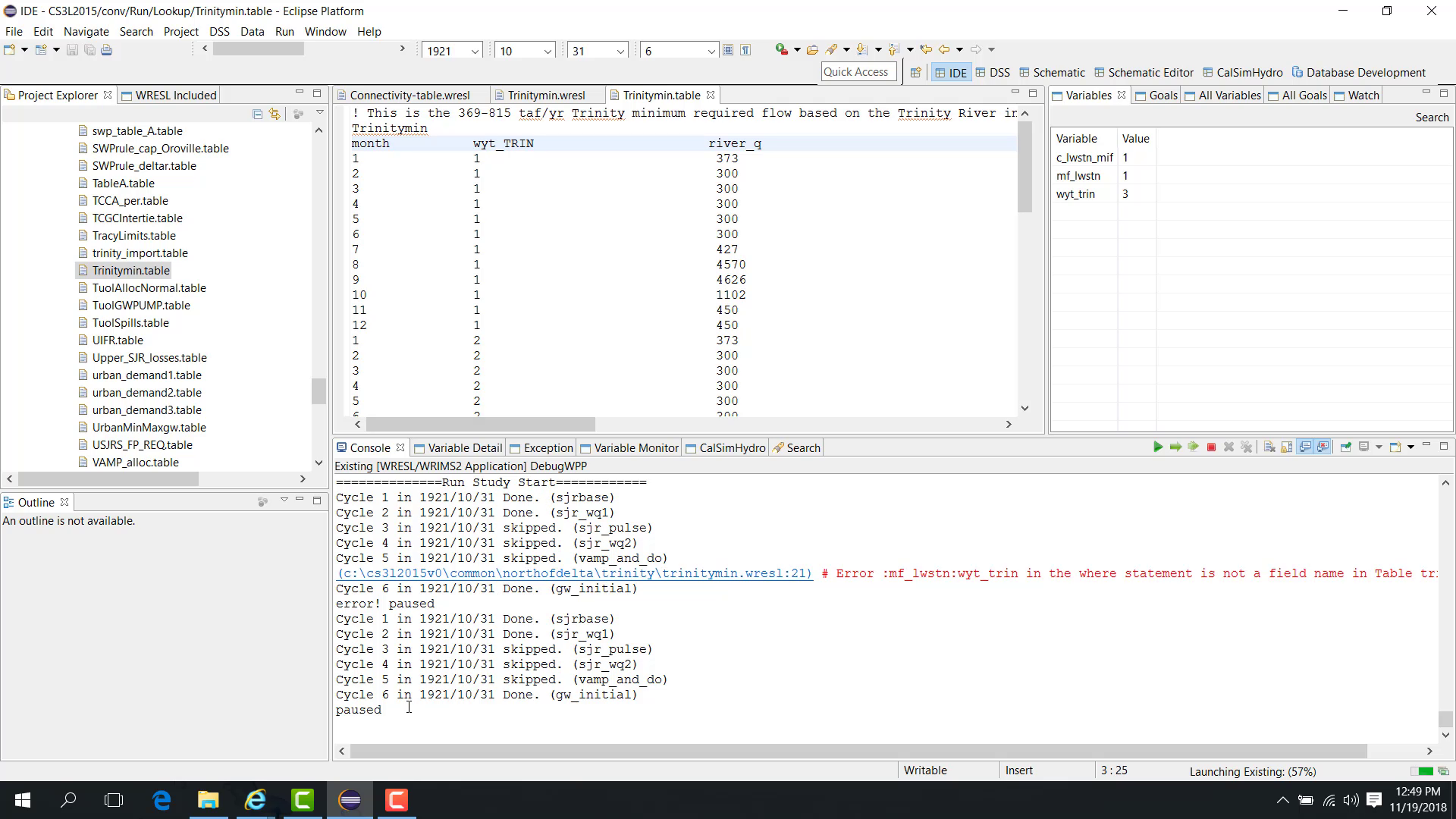
Task: Open the Action Center notifications icon
Action: (x=1374, y=800)
